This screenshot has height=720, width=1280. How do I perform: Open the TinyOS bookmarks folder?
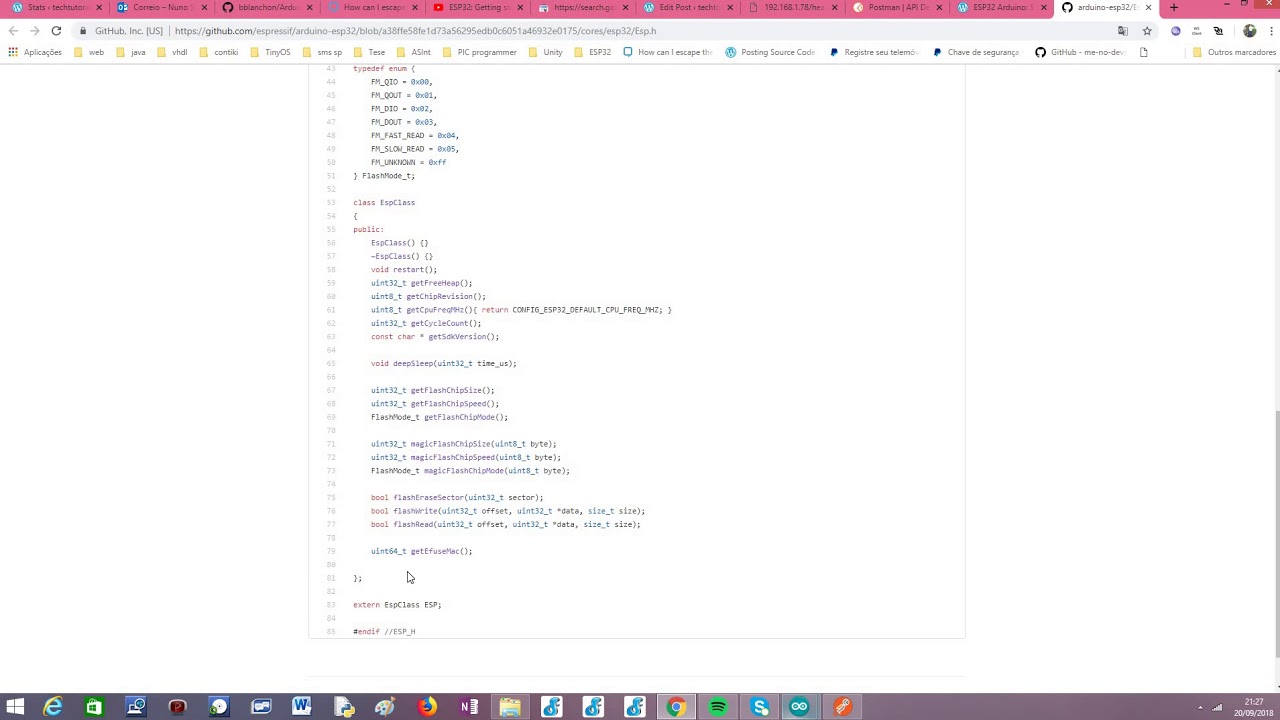click(270, 52)
